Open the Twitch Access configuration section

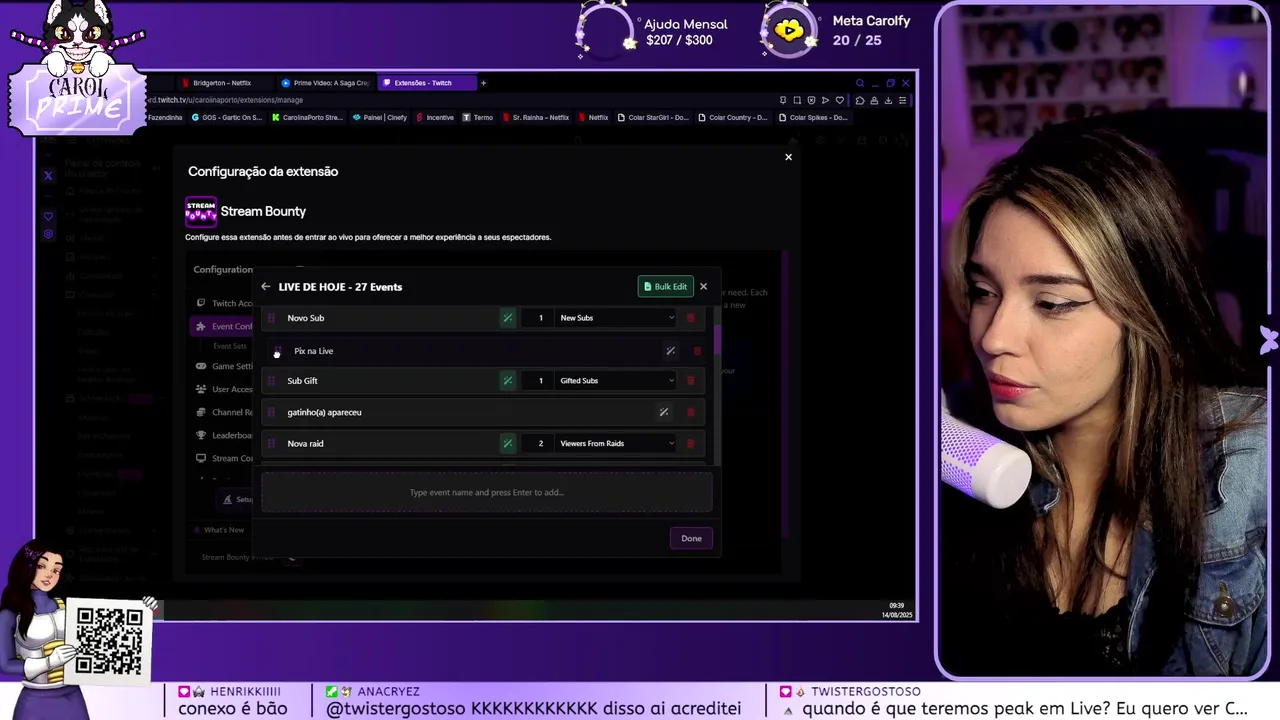(224, 303)
